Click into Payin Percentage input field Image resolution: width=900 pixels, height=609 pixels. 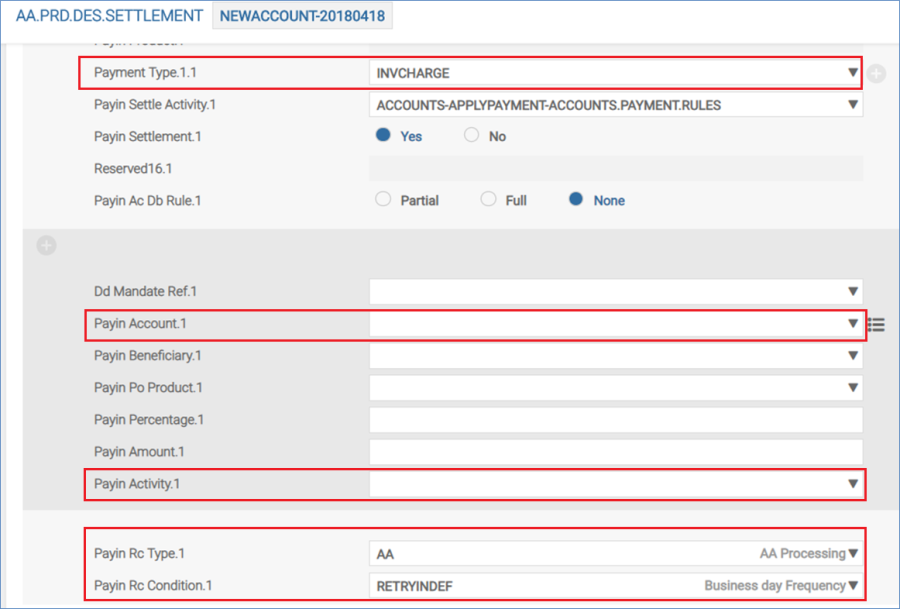click(615, 420)
